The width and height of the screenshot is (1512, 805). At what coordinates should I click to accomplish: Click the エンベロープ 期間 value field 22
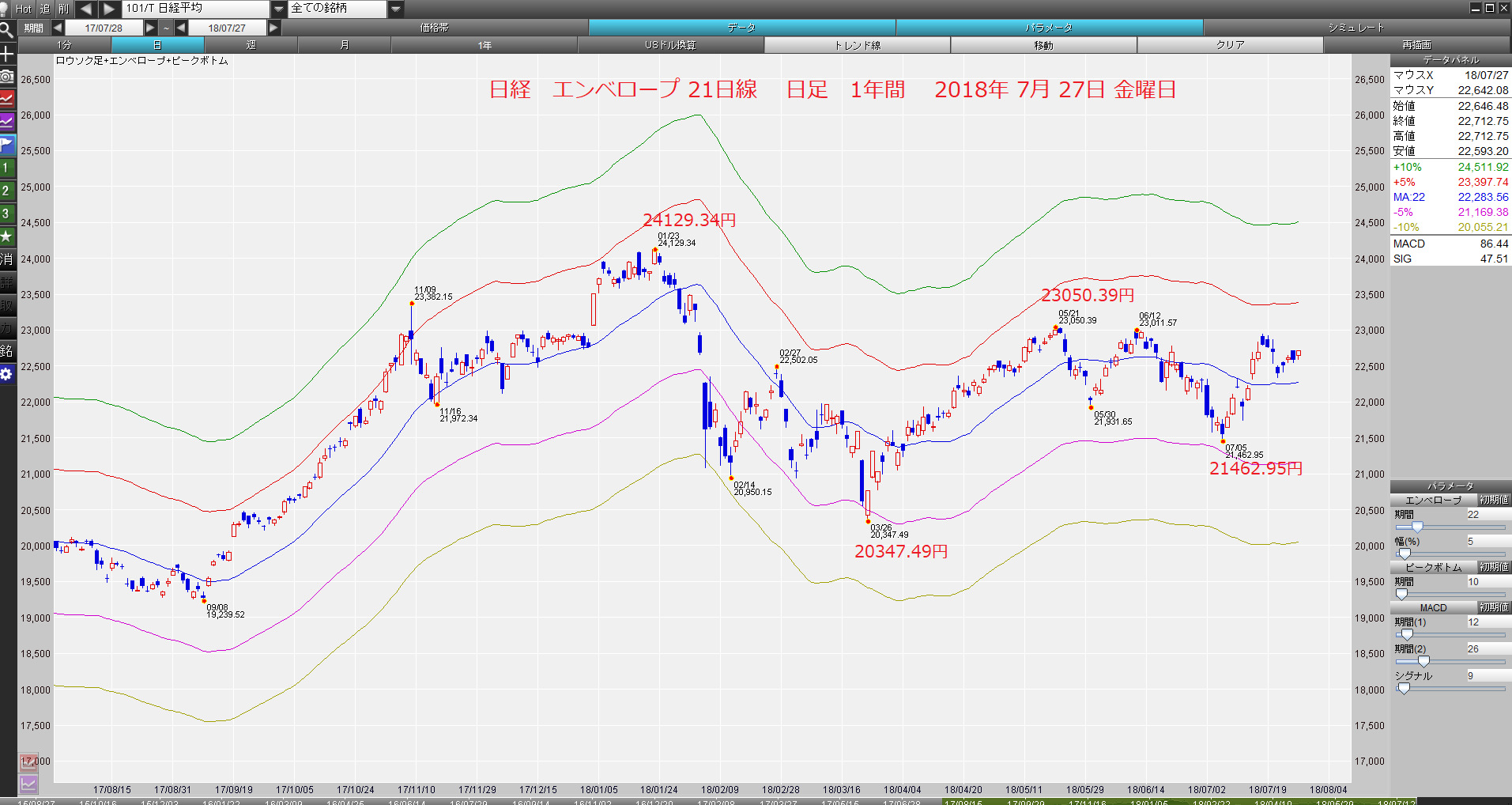(1488, 514)
